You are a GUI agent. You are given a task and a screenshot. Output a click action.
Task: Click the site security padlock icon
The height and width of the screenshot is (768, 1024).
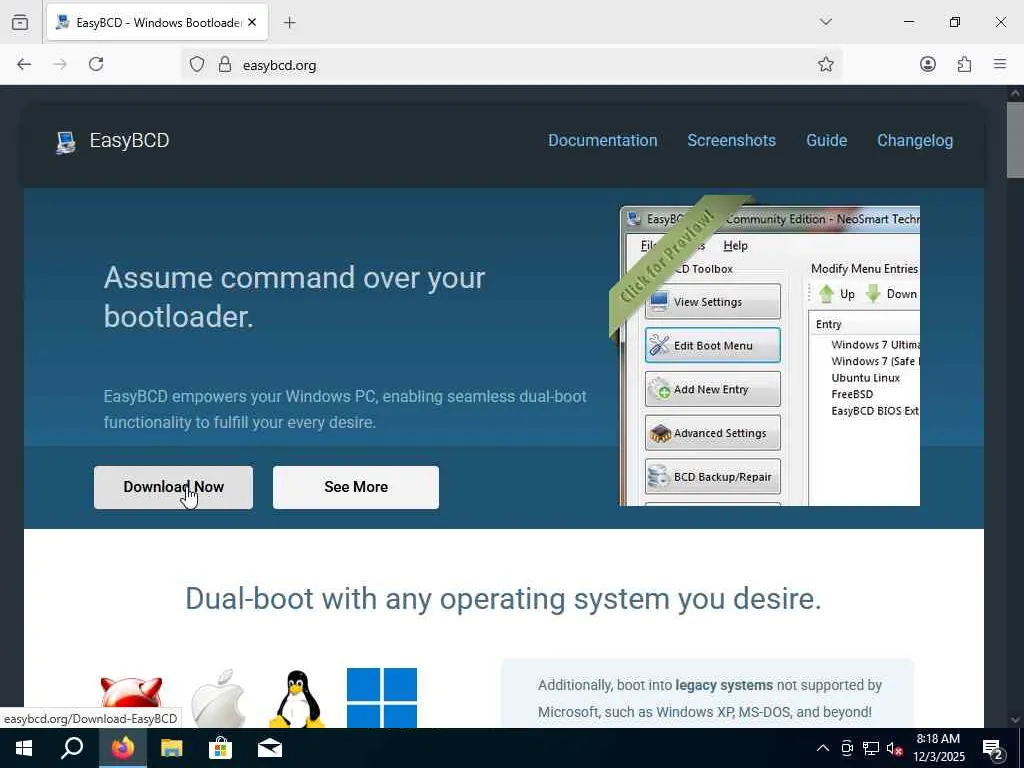(225, 64)
